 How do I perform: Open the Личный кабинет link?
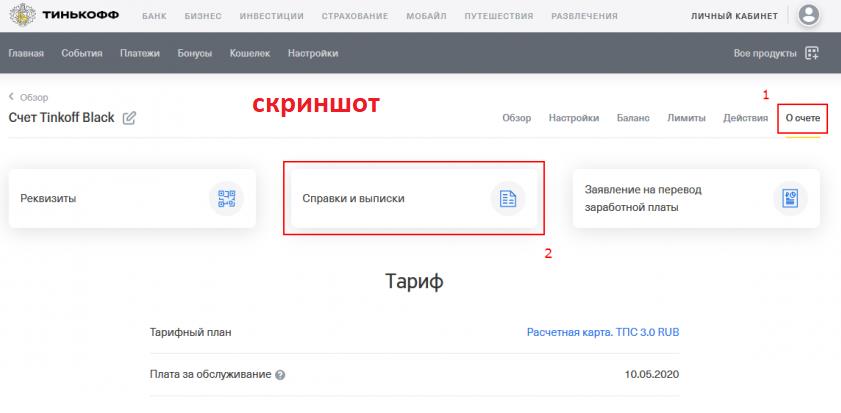[x=734, y=16]
